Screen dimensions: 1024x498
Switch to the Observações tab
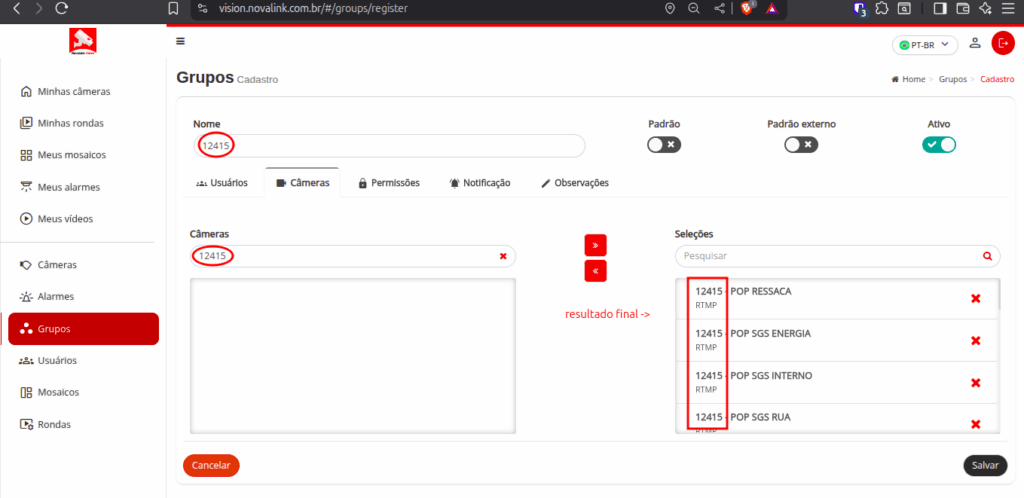tap(575, 183)
